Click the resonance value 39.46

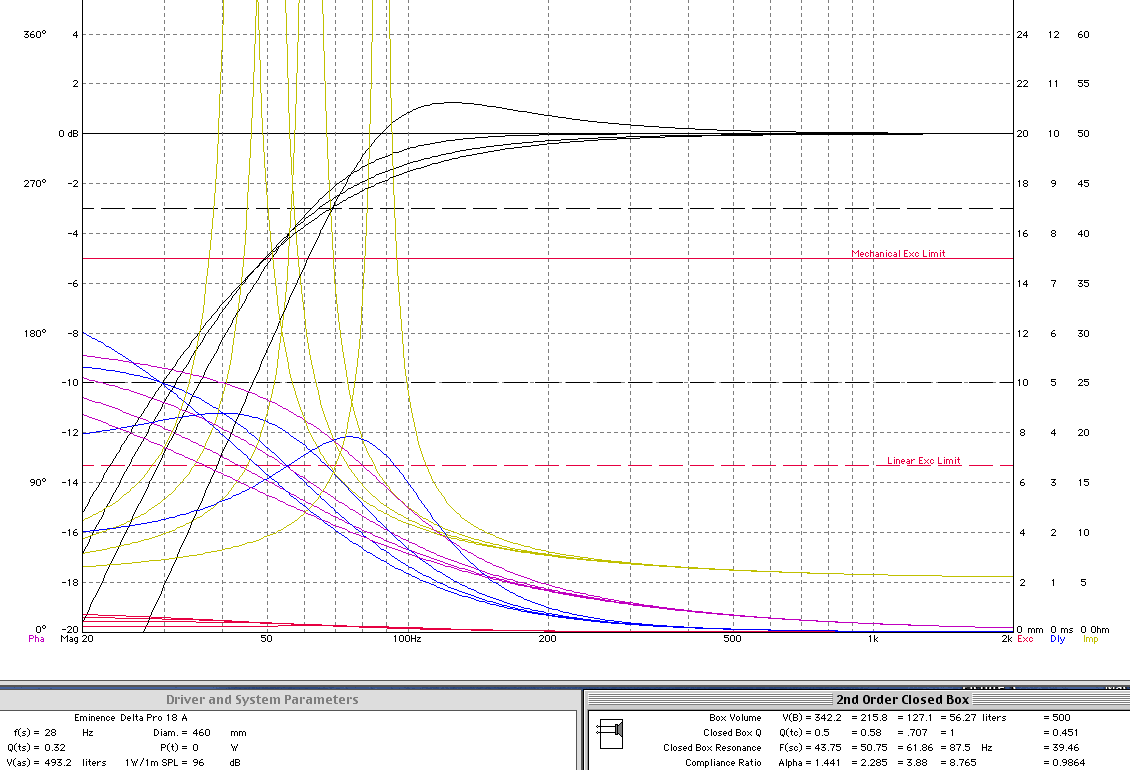coord(1066,748)
